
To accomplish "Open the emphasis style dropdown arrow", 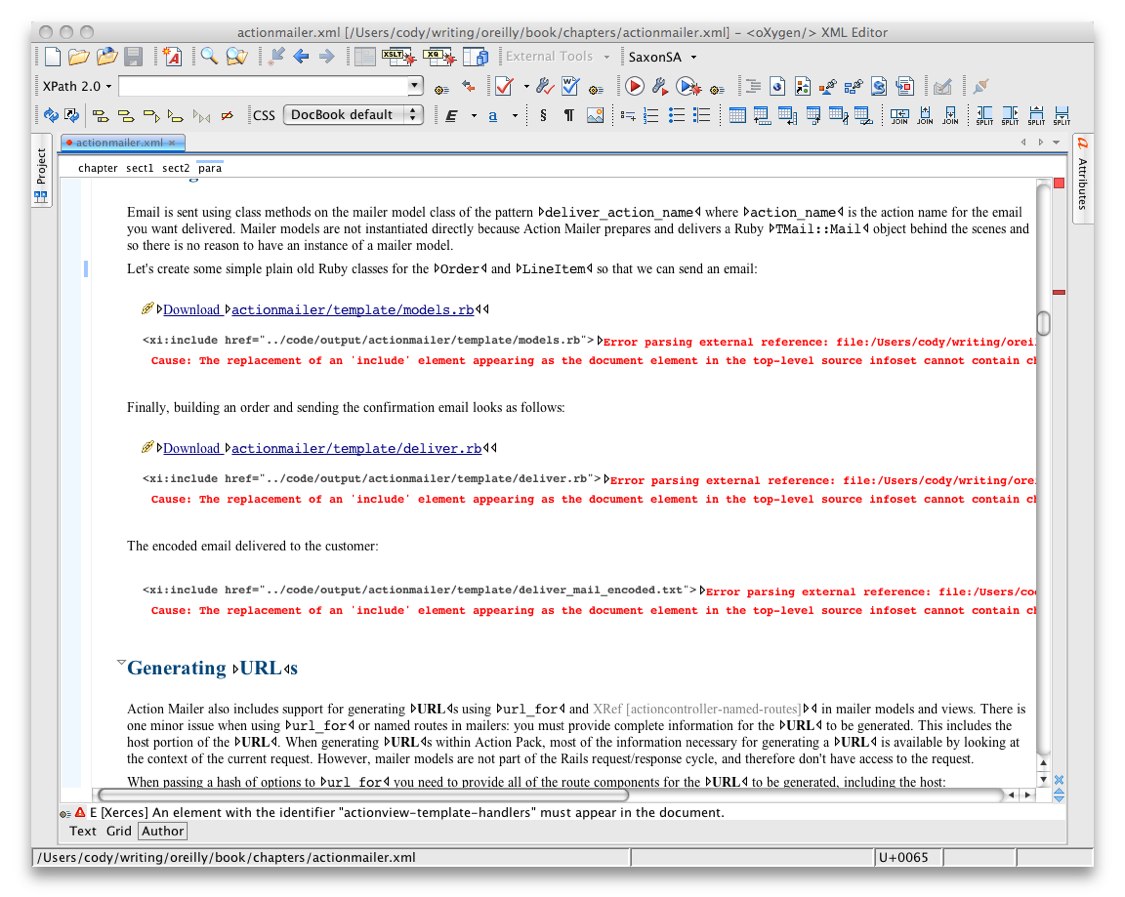I will 474,115.
